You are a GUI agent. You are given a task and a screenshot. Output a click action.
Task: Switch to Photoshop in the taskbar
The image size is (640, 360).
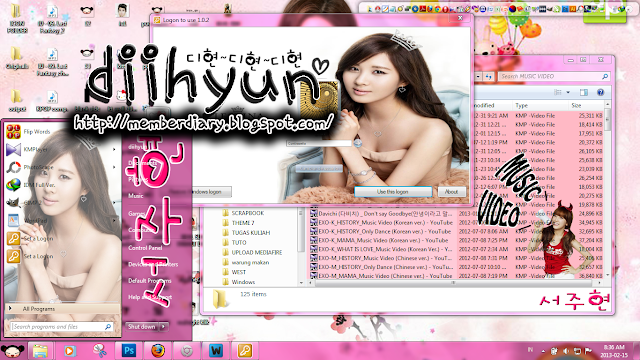(129, 351)
